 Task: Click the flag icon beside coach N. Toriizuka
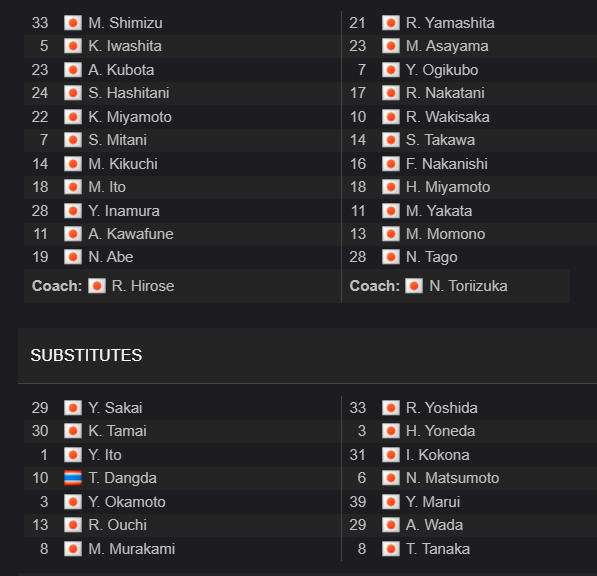(x=414, y=286)
